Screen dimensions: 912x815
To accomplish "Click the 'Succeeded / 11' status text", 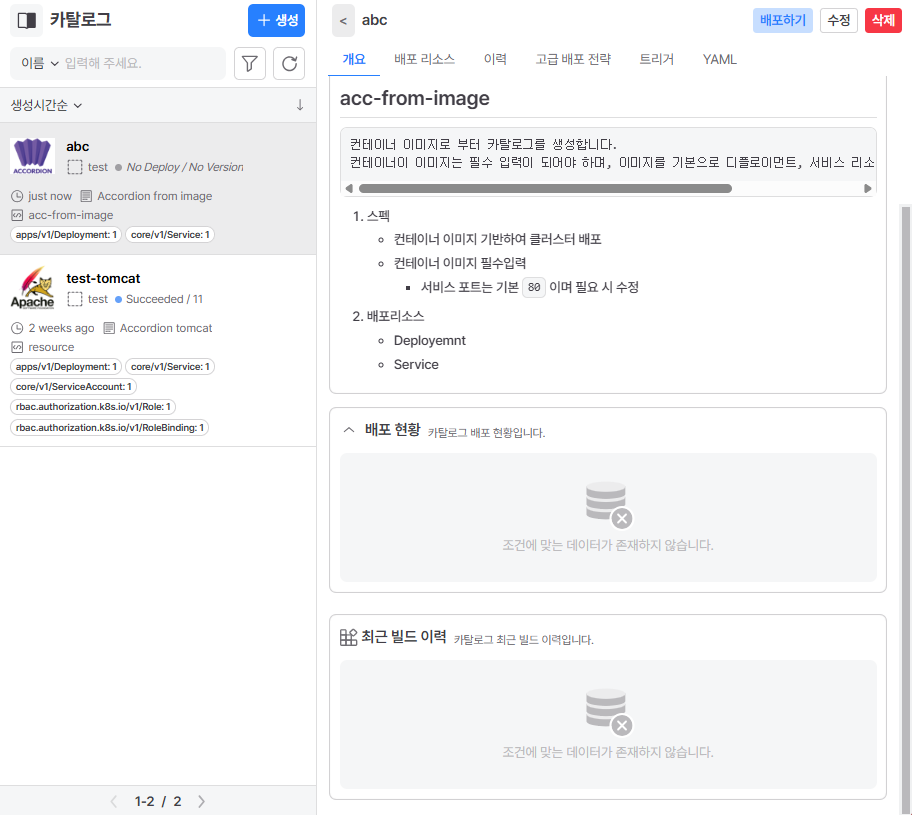I will pos(164,299).
